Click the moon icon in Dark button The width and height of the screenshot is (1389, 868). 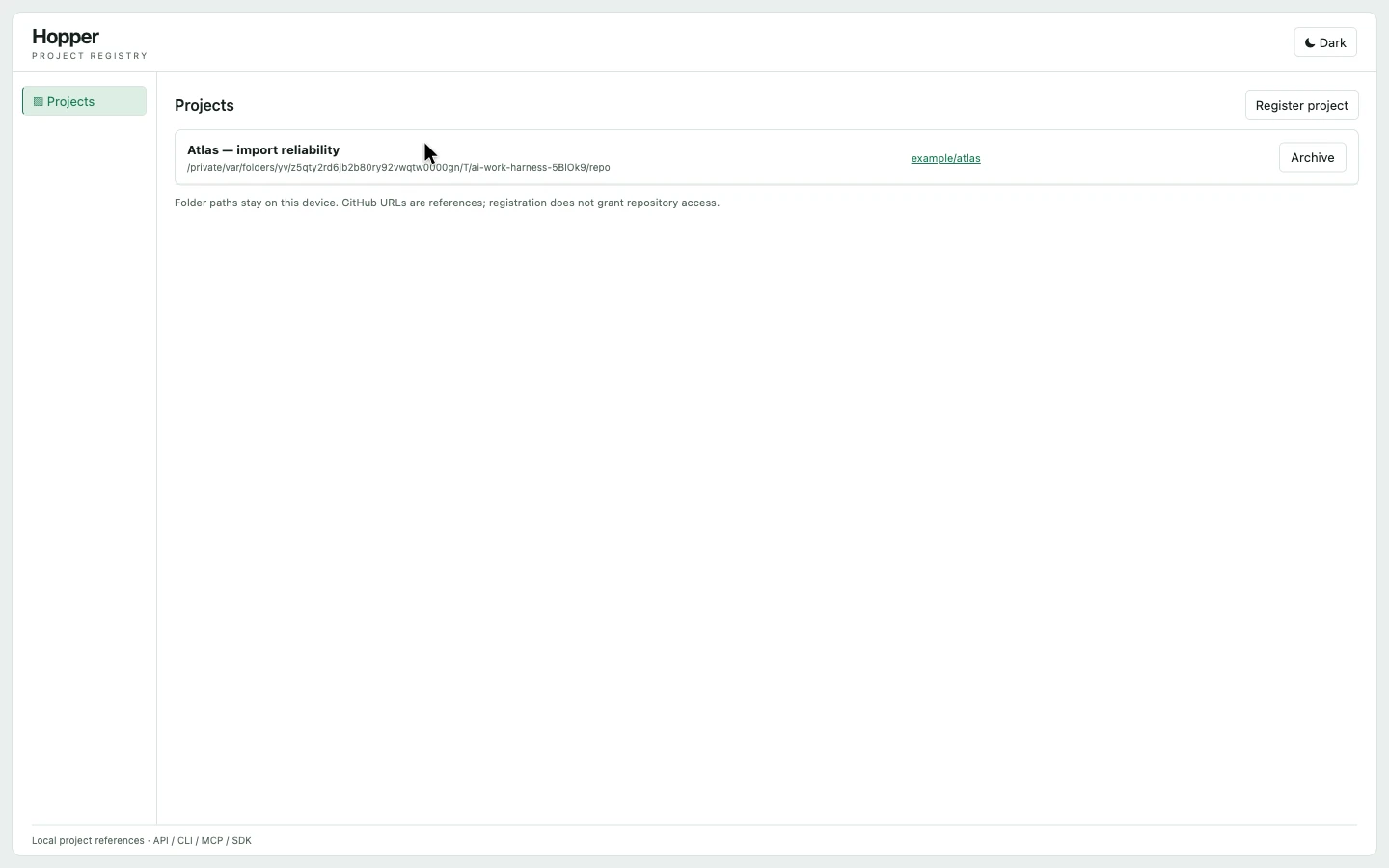(x=1310, y=42)
